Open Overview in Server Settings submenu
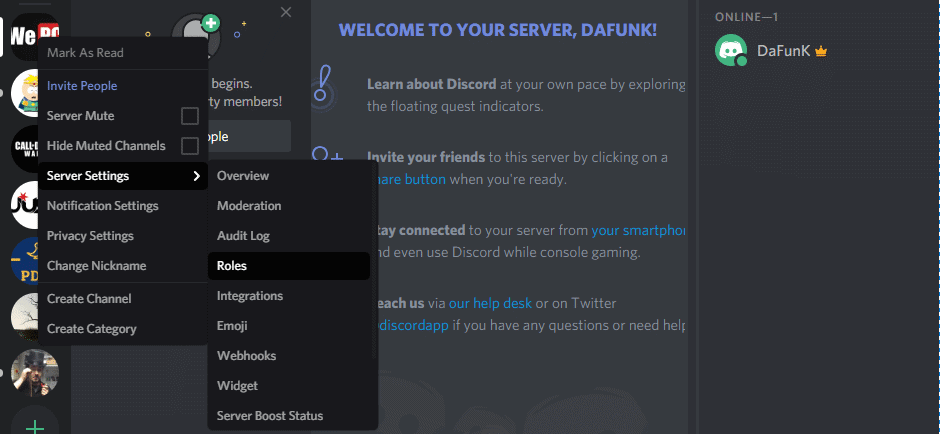This screenshot has width=940, height=434. [289, 176]
